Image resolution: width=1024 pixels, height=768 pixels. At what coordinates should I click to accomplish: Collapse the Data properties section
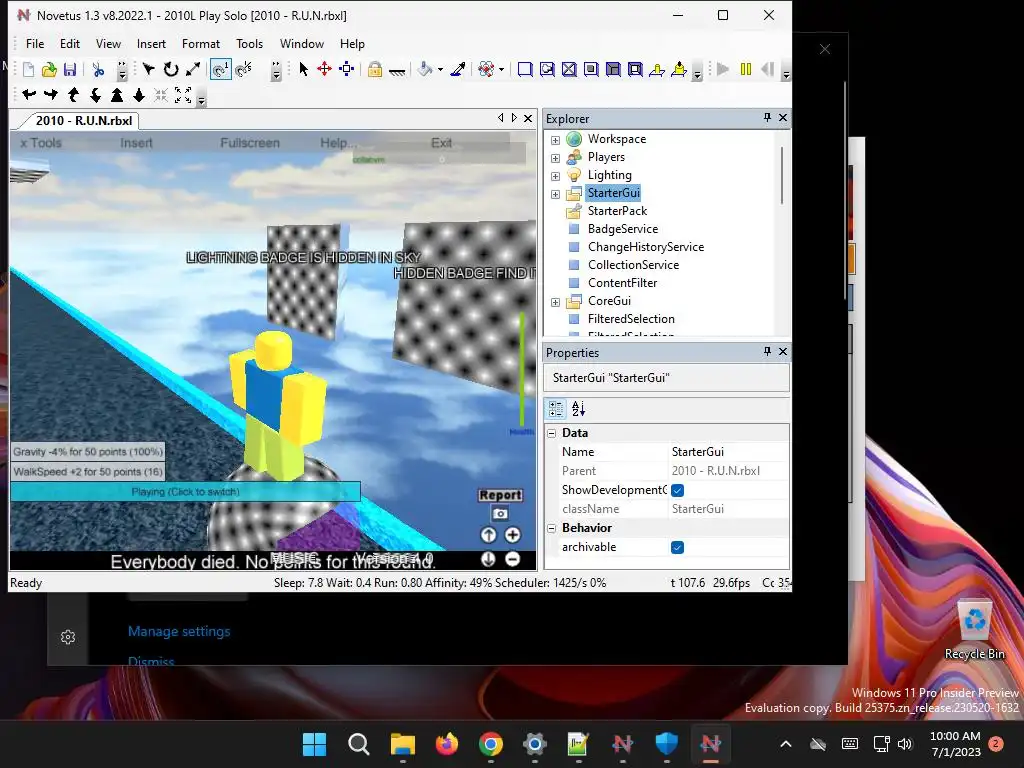pos(552,434)
